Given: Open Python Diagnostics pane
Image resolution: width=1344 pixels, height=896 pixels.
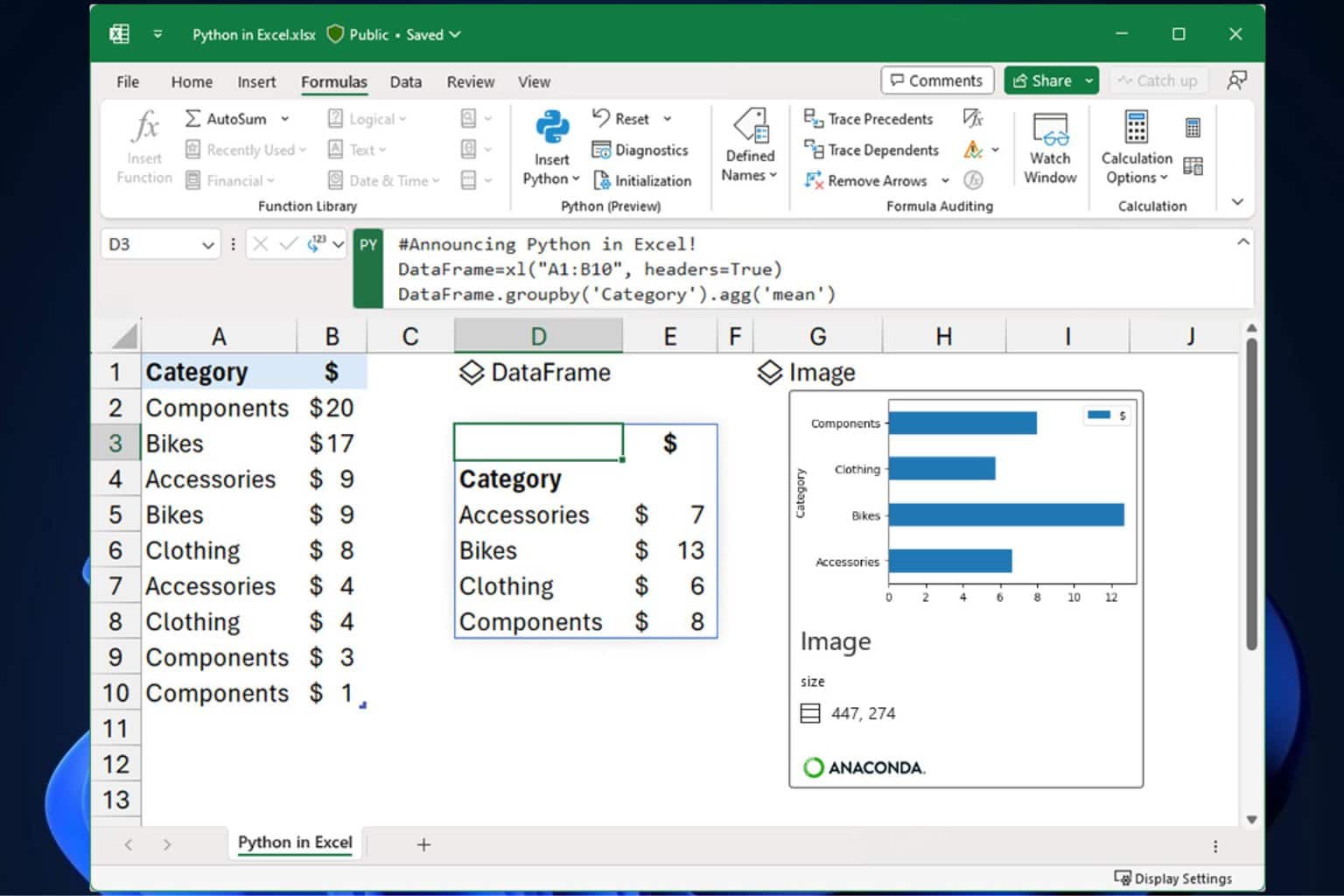Looking at the screenshot, I should 640,150.
